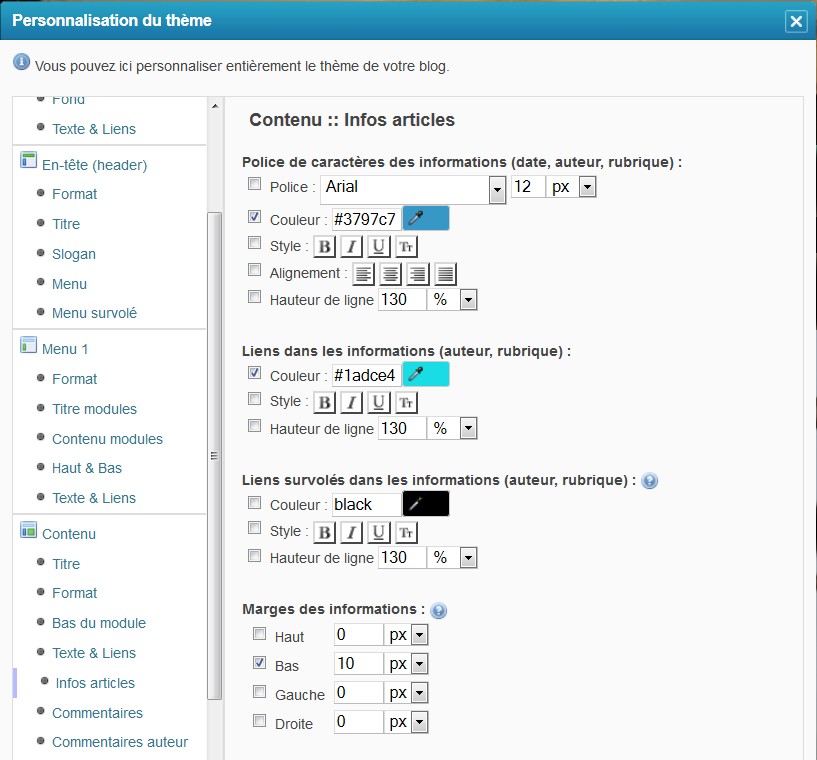Viewport: 817px width, 760px height.
Task: Click Italic icon in Liens dans Style row
Action: [x=351, y=403]
